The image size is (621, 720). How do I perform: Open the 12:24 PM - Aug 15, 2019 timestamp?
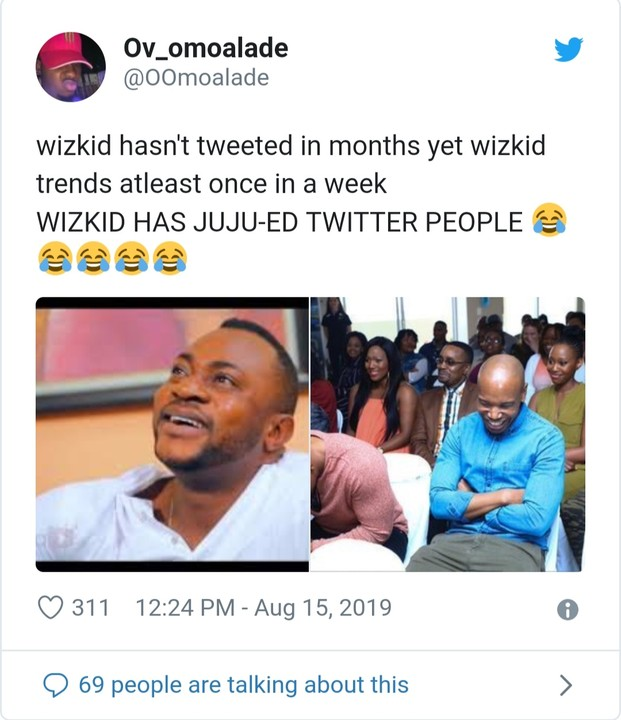coord(263,607)
